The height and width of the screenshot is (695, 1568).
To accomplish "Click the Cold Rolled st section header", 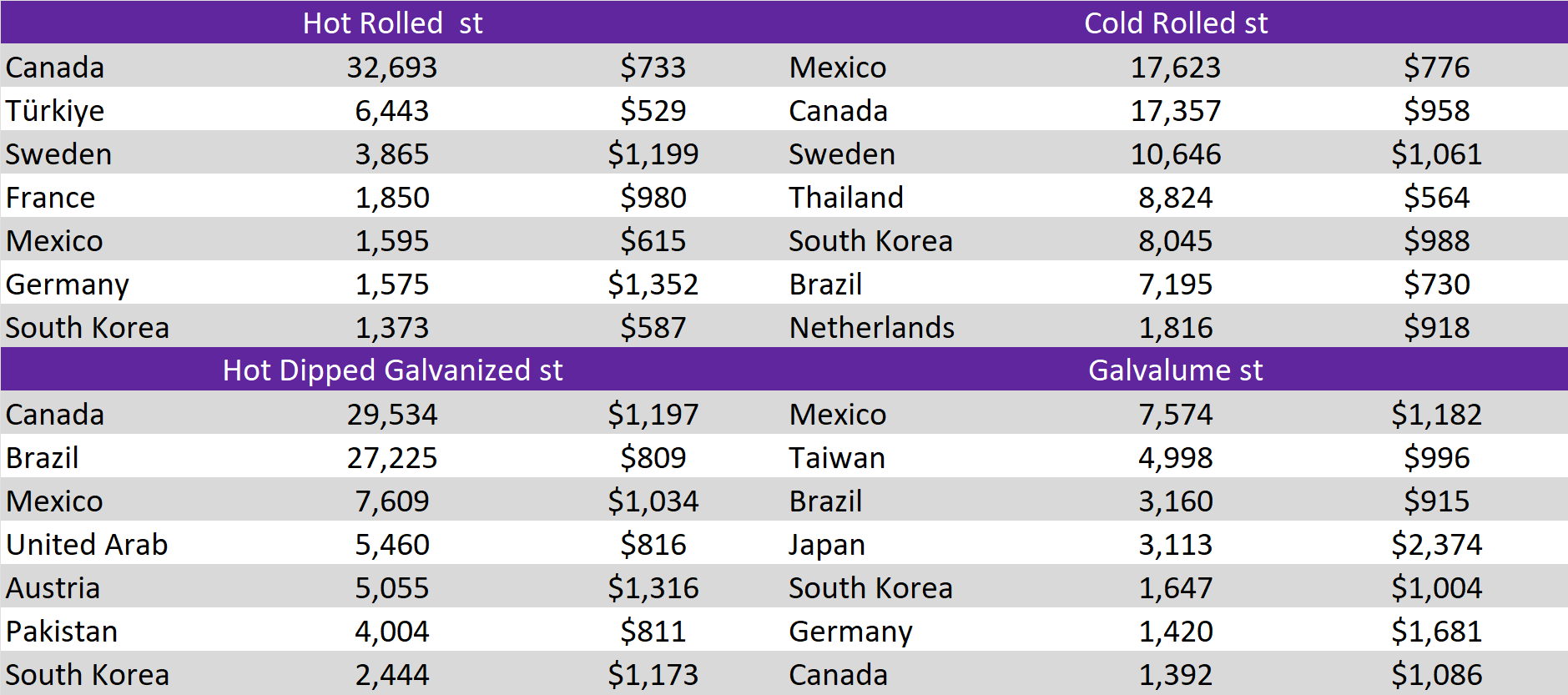I will coord(1175,23).
